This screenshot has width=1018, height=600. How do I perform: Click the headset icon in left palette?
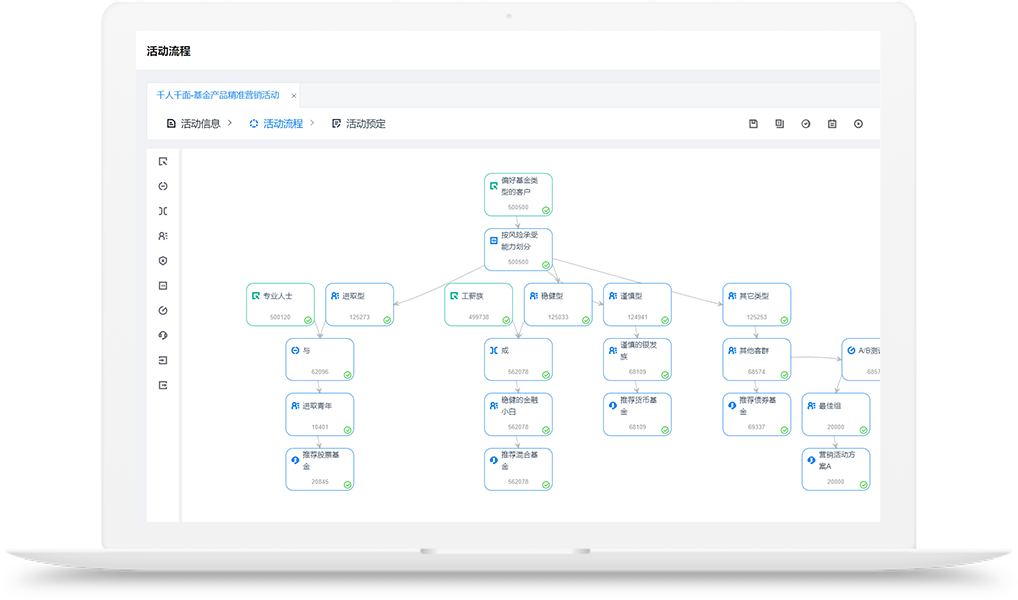pyautogui.click(x=163, y=335)
